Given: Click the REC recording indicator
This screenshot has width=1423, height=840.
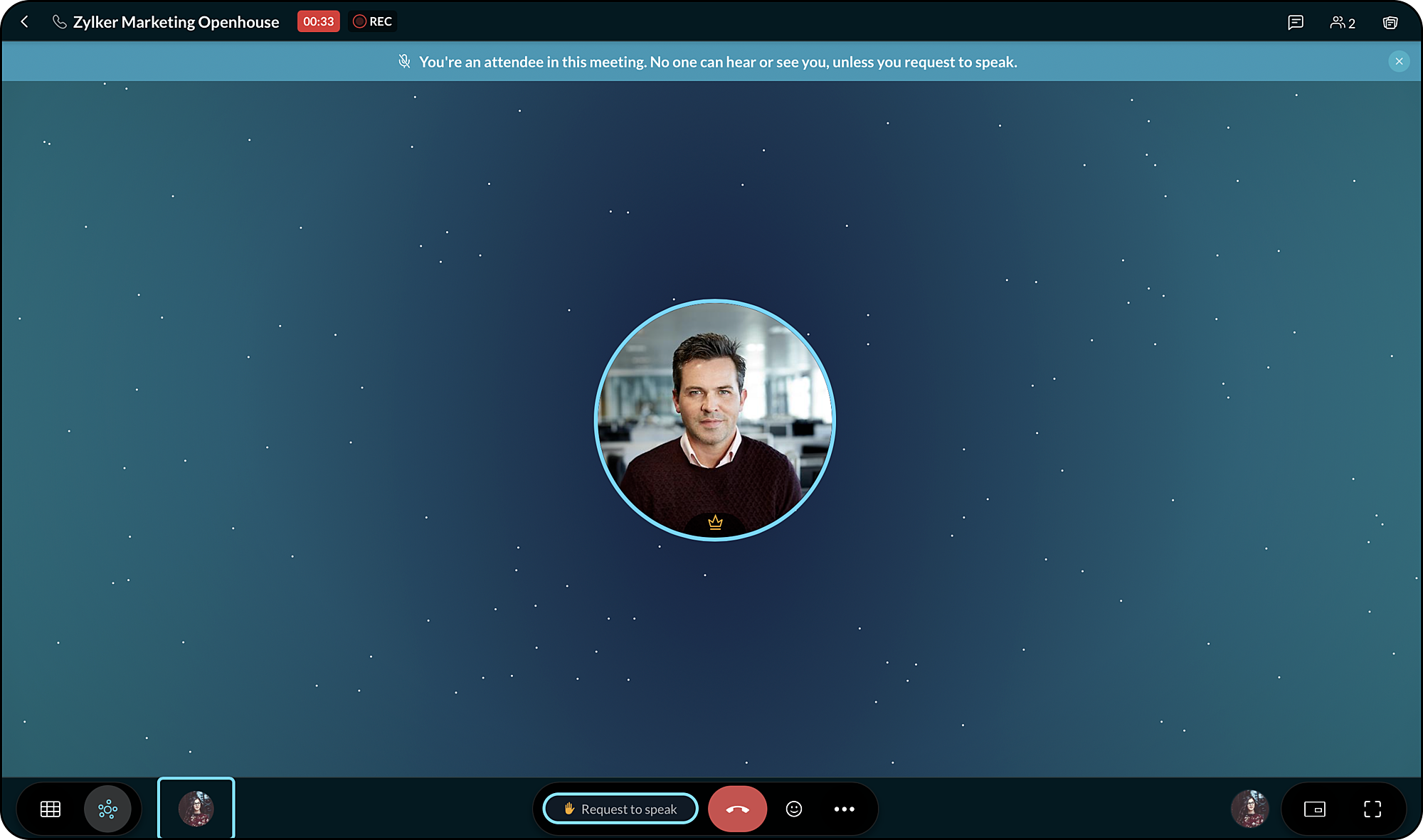Looking at the screenshot, I should pos(373,21).
